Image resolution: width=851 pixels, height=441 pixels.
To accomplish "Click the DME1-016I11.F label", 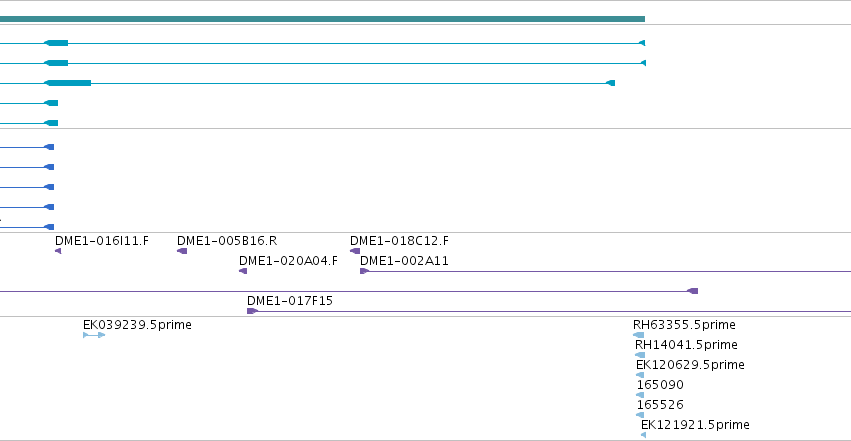I will (101, 241).
